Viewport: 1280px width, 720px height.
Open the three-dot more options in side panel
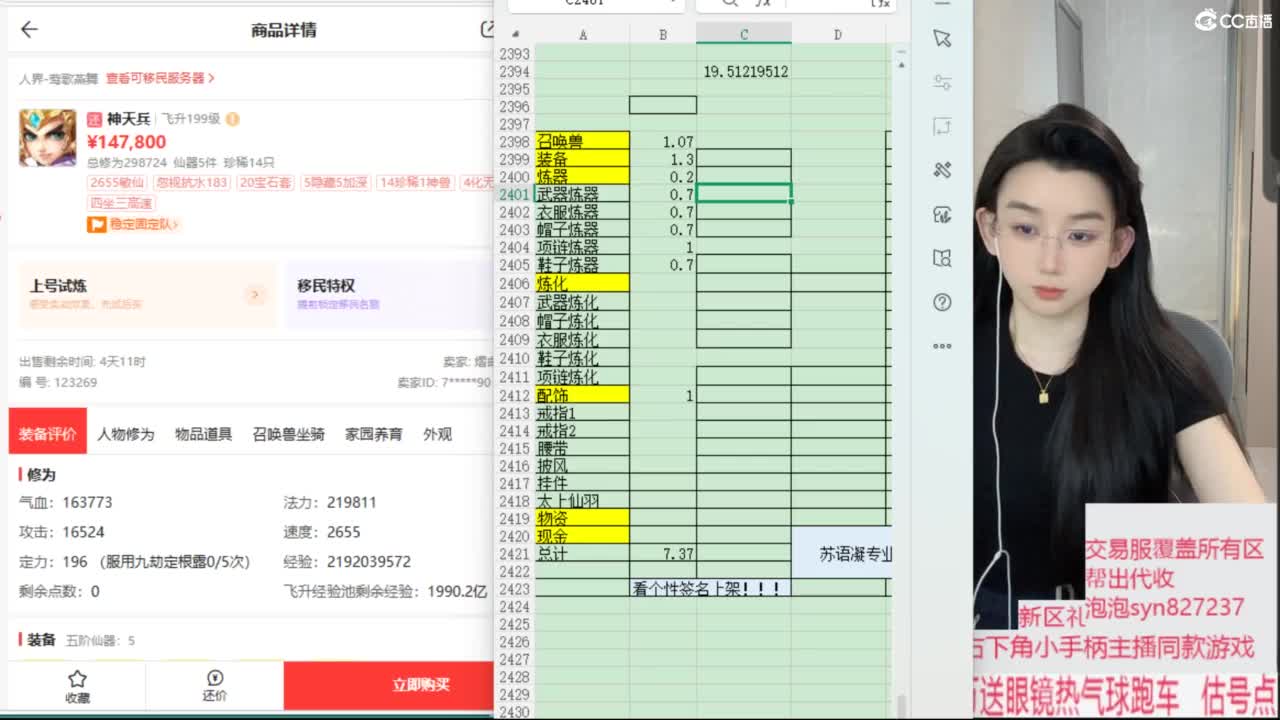pyautogui.click(x=942, y=346)
